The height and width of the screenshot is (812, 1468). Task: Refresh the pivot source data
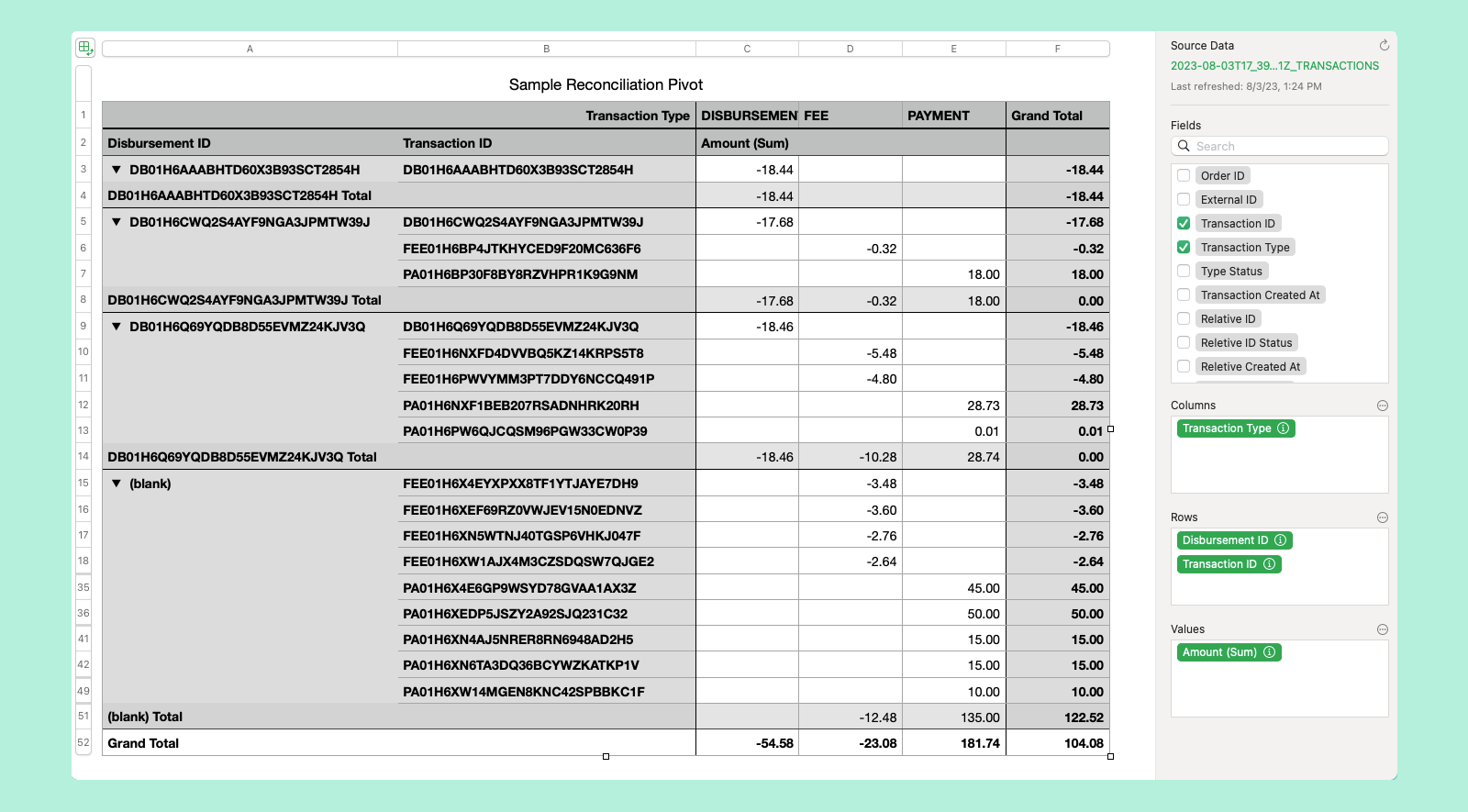pyautogui.click(x=1384, y=45)
